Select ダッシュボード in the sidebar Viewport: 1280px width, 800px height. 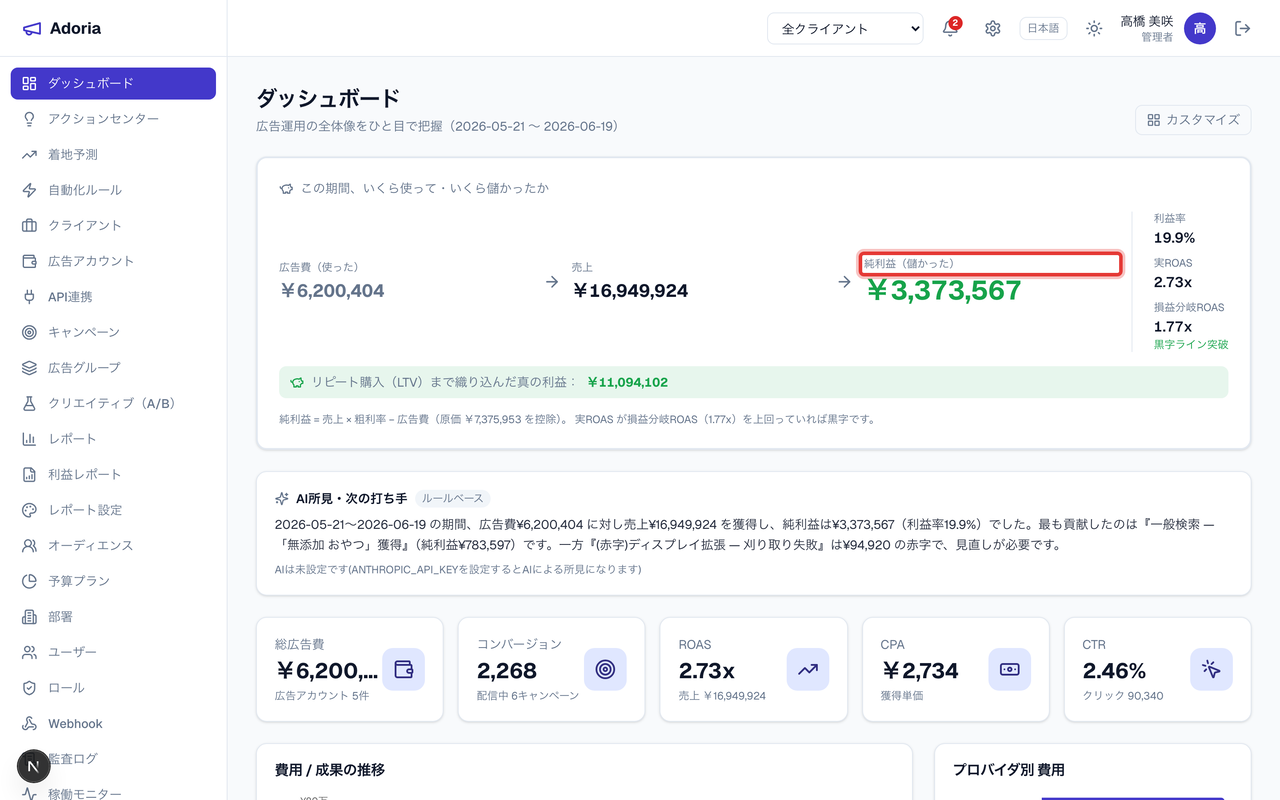113,83
